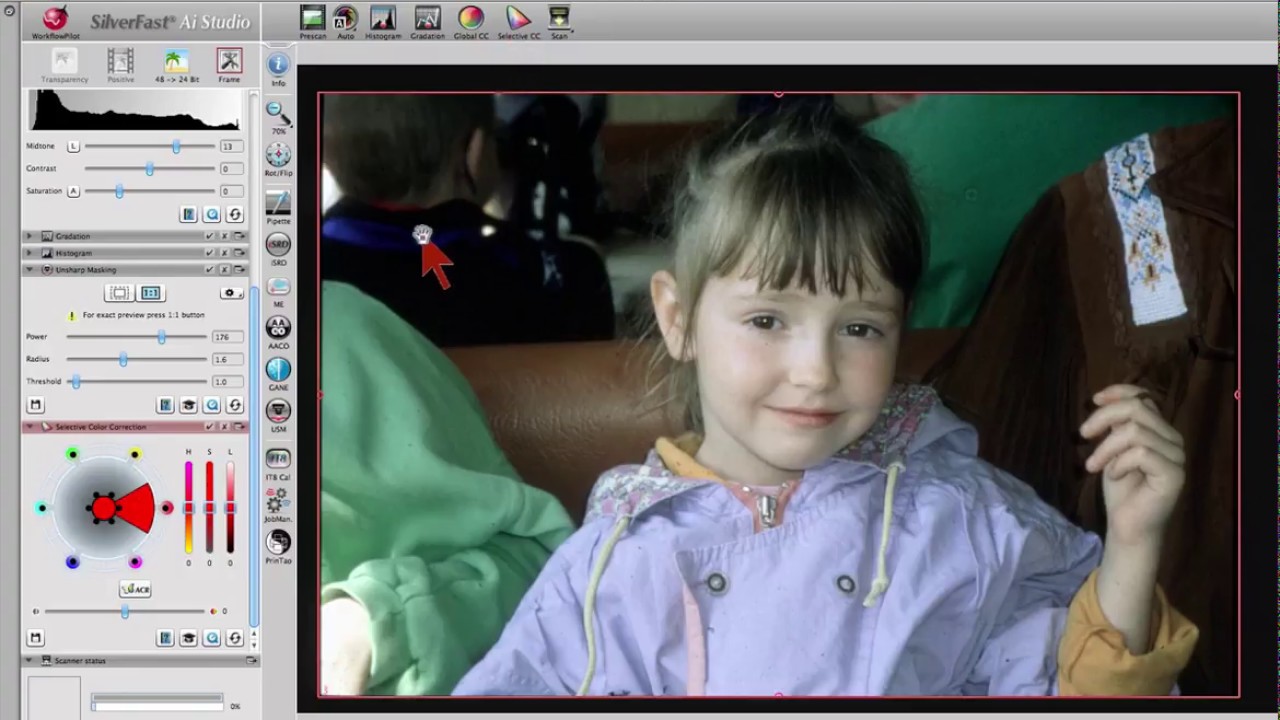
Task: Start the Scan
Action: 559,22
